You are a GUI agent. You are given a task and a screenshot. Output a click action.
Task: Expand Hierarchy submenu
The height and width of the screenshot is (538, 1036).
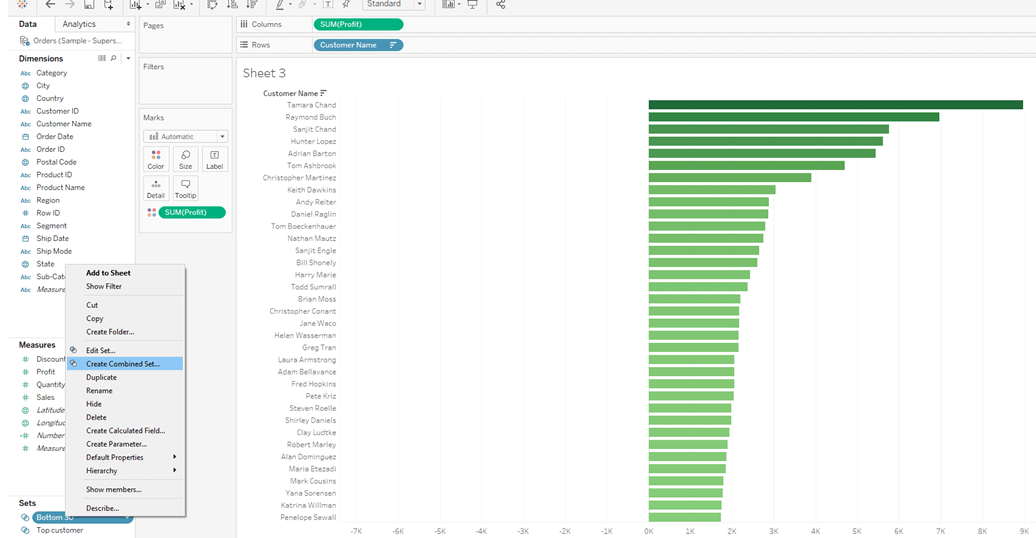pyautogui.click(x=125, y=471)
